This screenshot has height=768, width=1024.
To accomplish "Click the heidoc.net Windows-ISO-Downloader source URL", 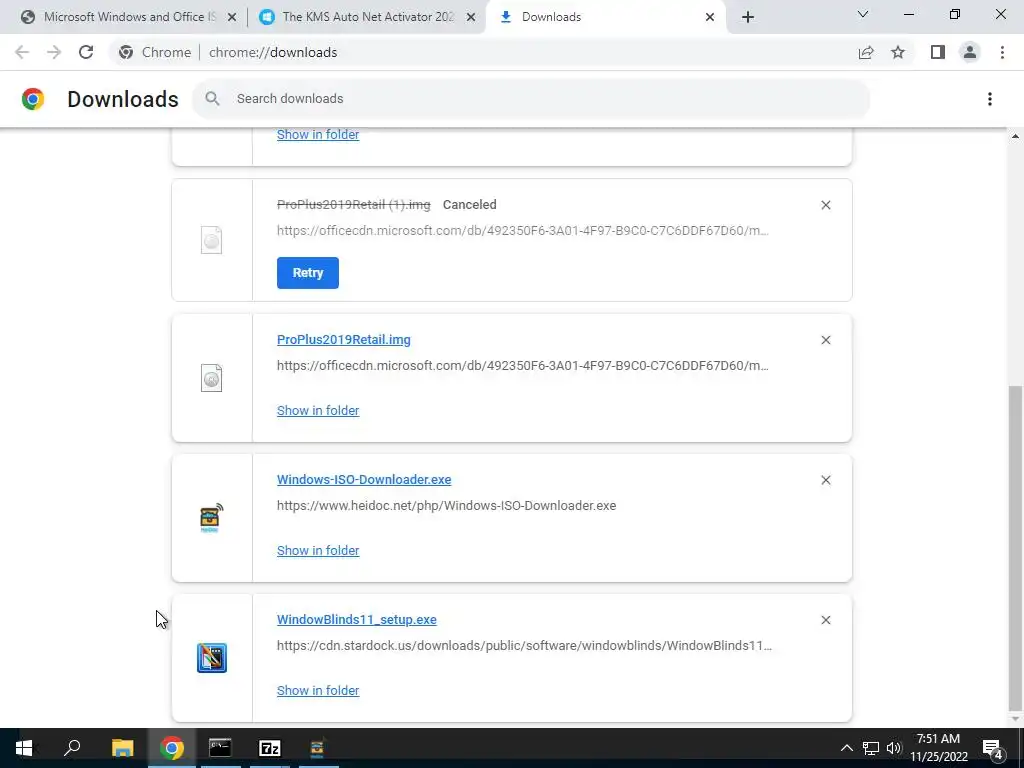I will (446, 505).
